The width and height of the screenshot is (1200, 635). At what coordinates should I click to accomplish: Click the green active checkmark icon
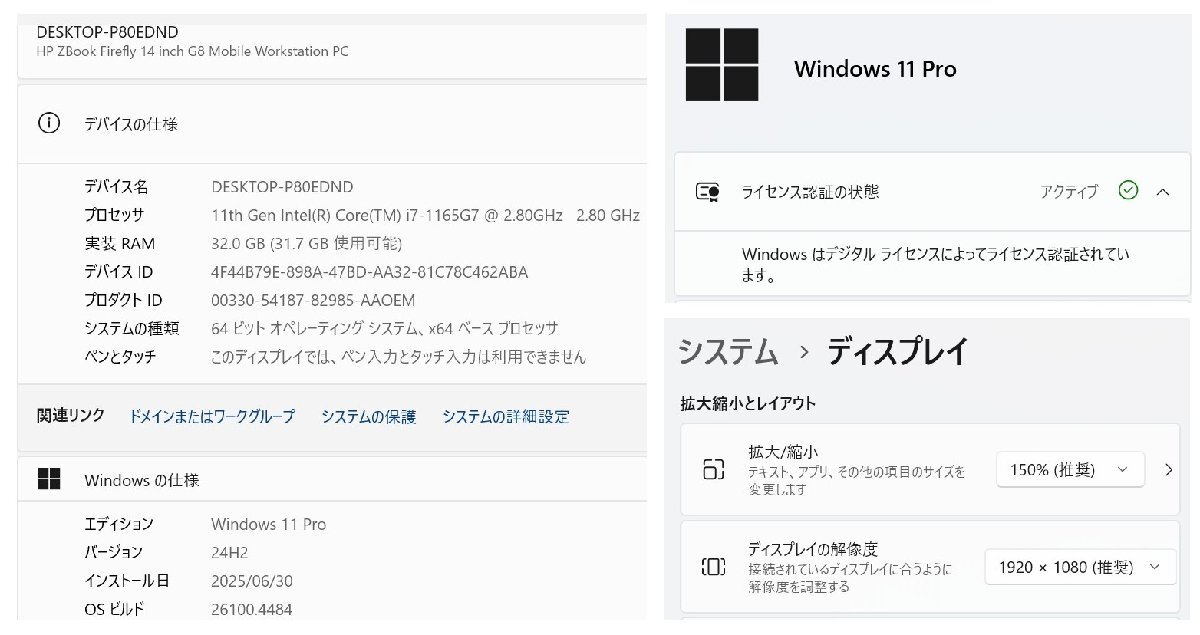(x=1128, y=190)
